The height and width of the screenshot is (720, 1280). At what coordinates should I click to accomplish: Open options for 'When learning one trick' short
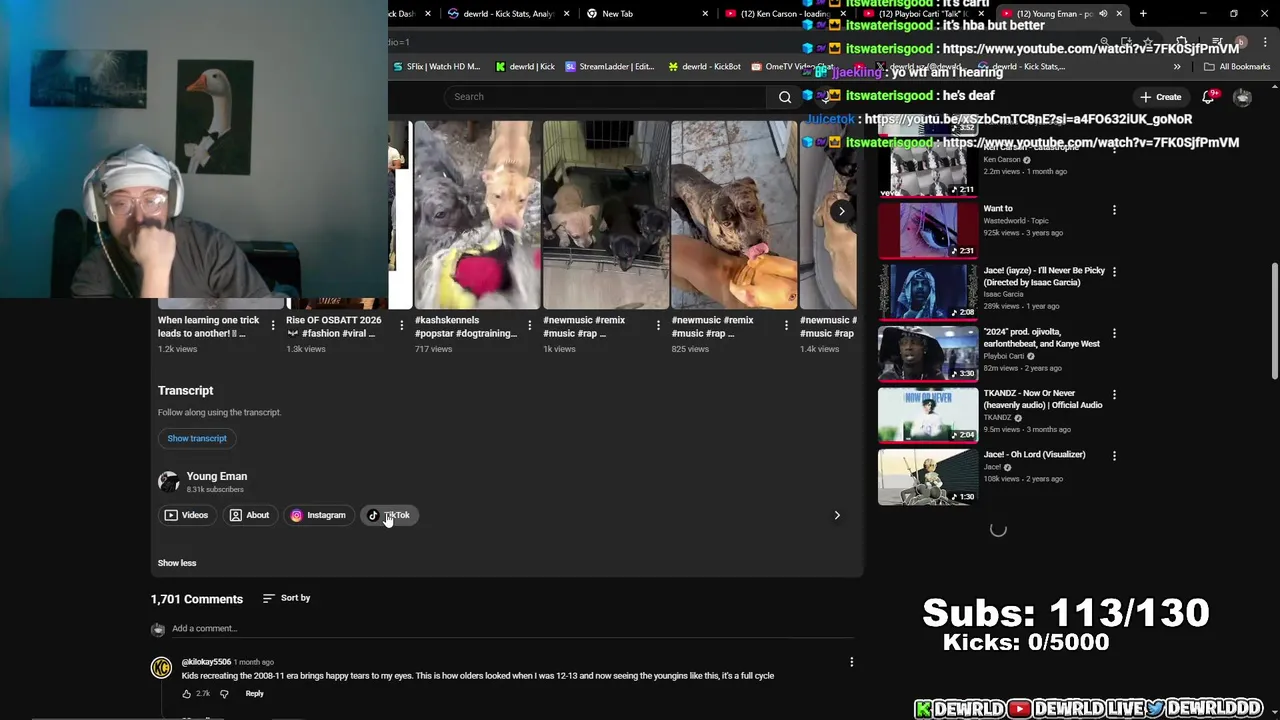(273, 326)
